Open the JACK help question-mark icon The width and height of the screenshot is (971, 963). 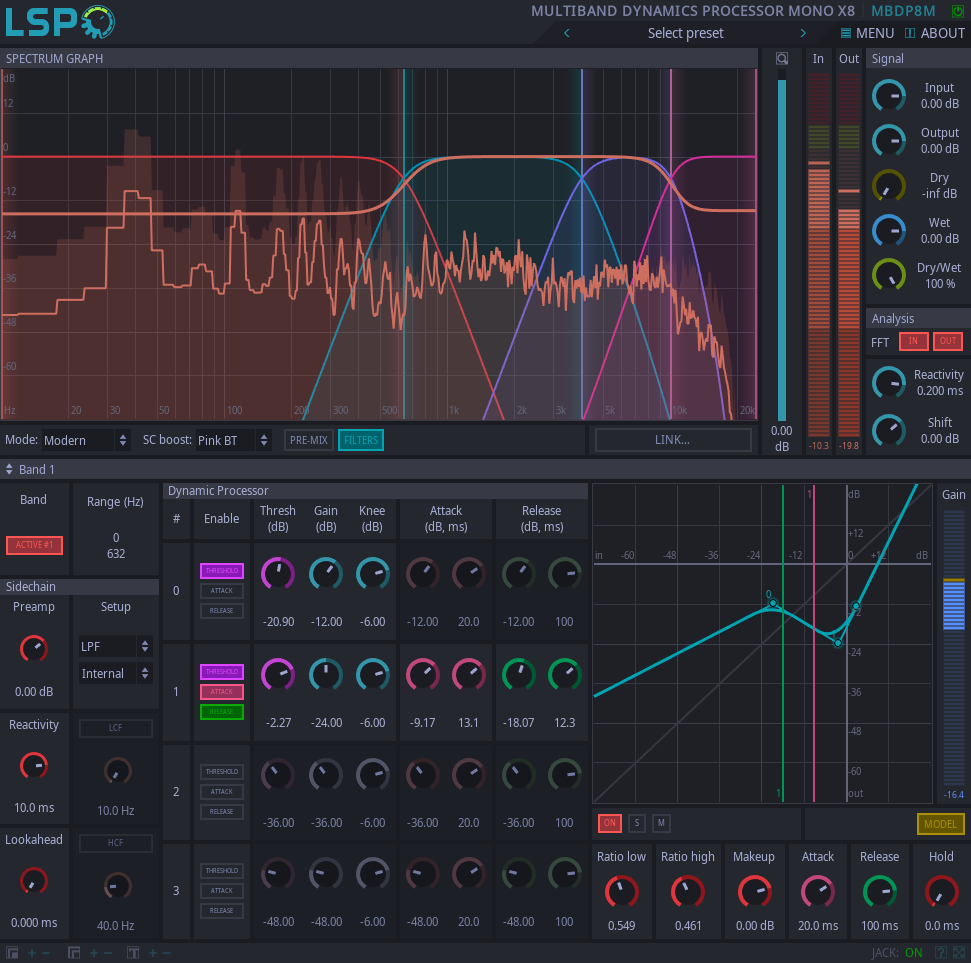940,952
